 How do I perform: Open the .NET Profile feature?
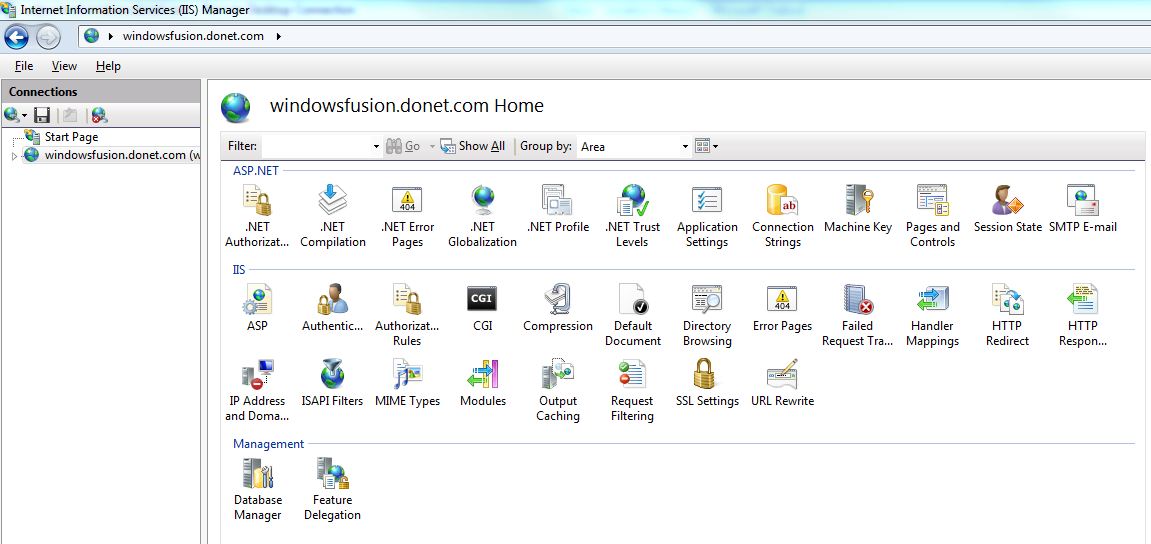558,208
